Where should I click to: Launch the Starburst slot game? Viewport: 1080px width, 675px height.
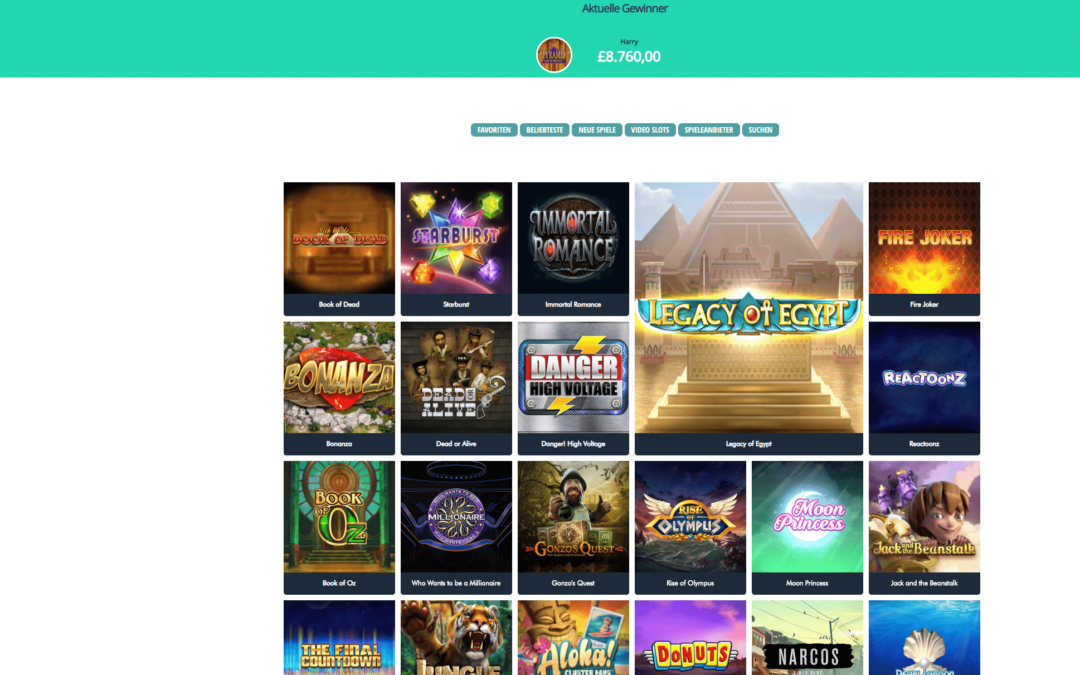(x=456, y=248)
